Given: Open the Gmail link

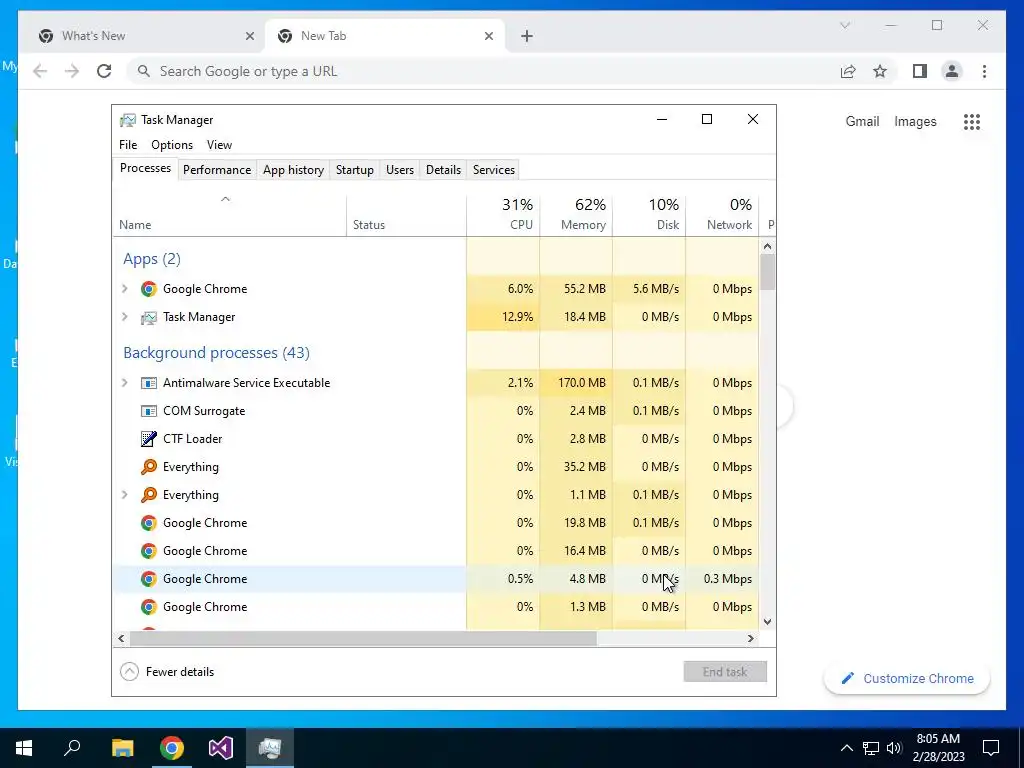Looking at the screenshot, I should click(862, 121).
